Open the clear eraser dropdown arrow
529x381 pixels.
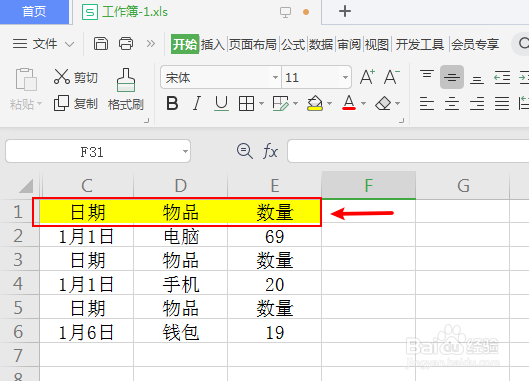click(398, 104)
